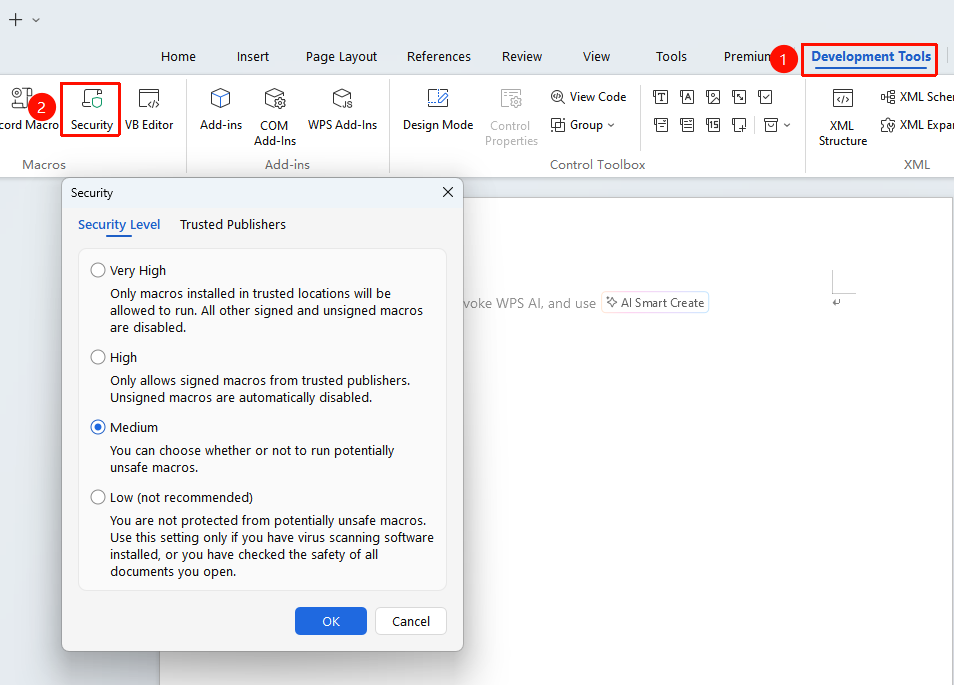Open the Insert ribbon tab
The width and height of the screenshot is (954, 685).
252,57
